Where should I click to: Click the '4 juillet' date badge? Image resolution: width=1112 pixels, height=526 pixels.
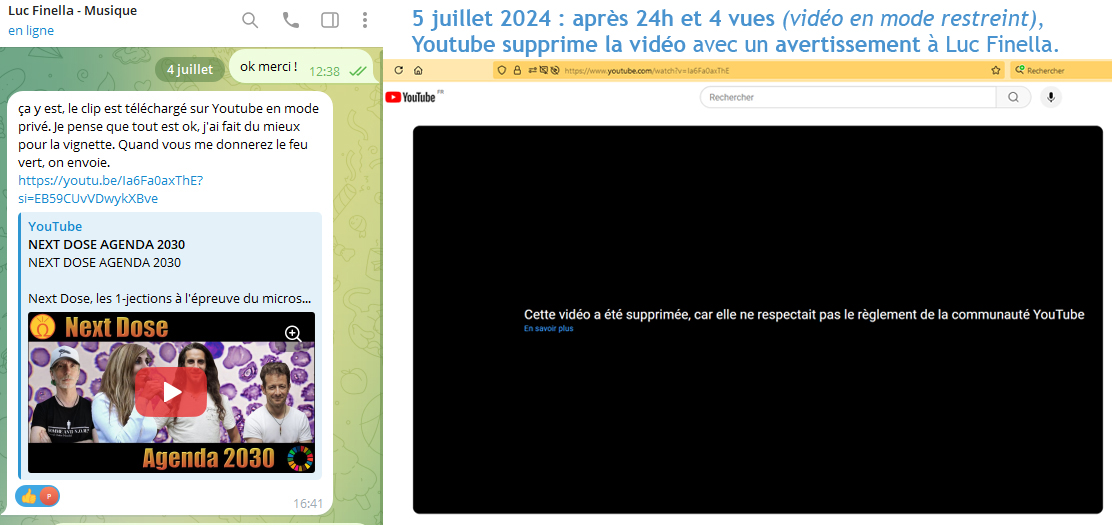[189, 69]
